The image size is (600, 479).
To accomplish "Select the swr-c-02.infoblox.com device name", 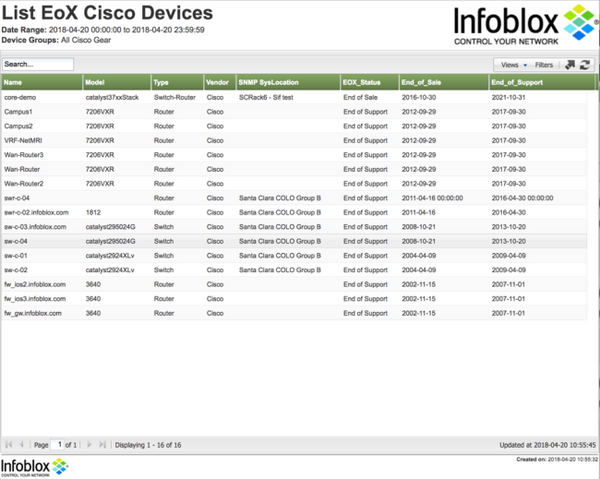I will point(36,212).
